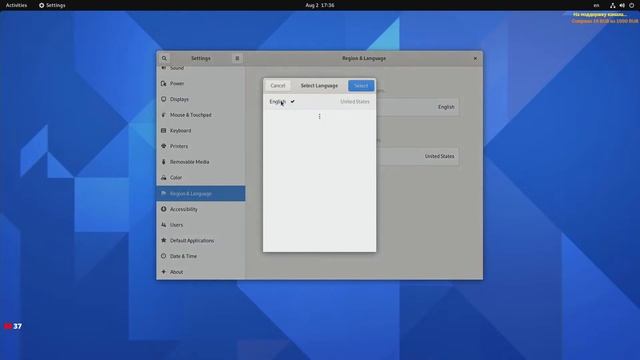Click the volume icon in top bar

[622, 5]
